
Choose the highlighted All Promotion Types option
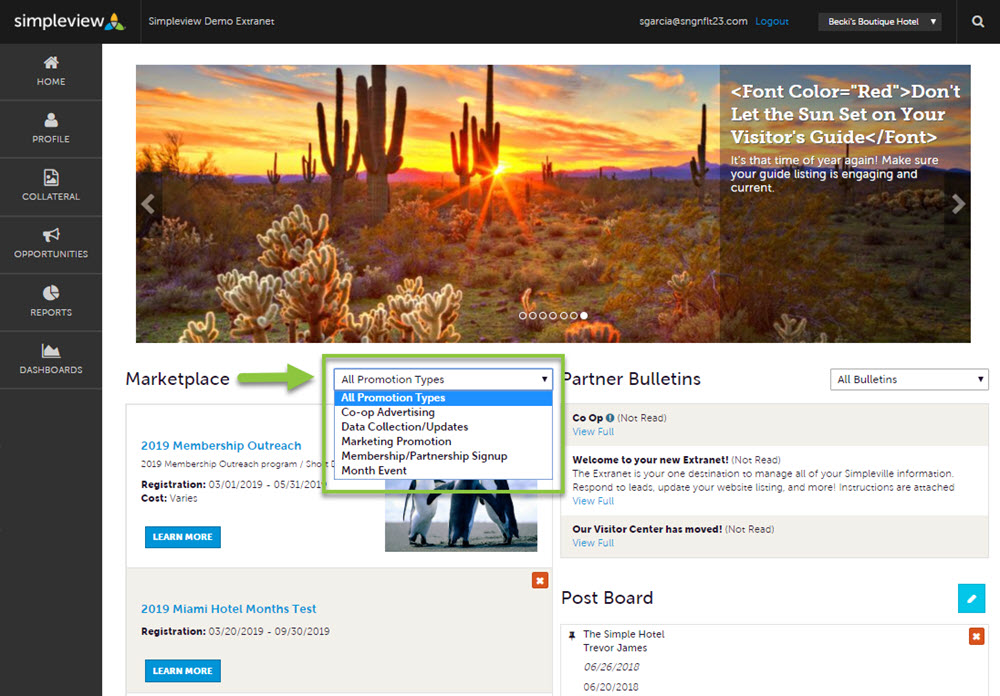coord(443,397)
